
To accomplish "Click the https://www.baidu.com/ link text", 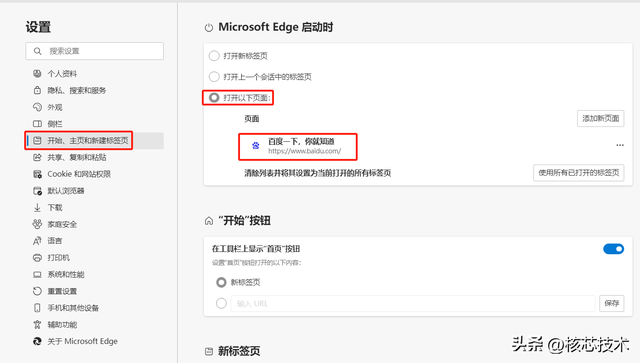I will (304, 151).
